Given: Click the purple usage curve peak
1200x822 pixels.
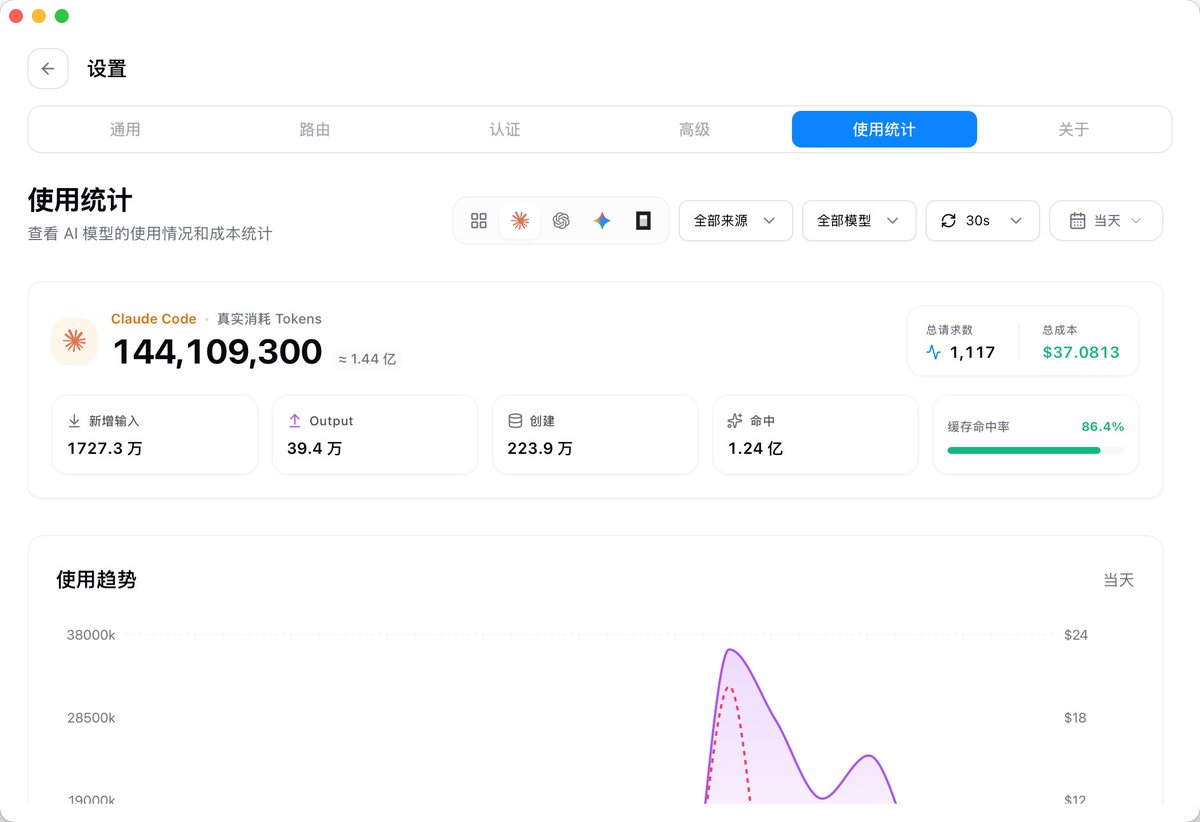Looking at the screenshot, I should (x=731, y=650).
